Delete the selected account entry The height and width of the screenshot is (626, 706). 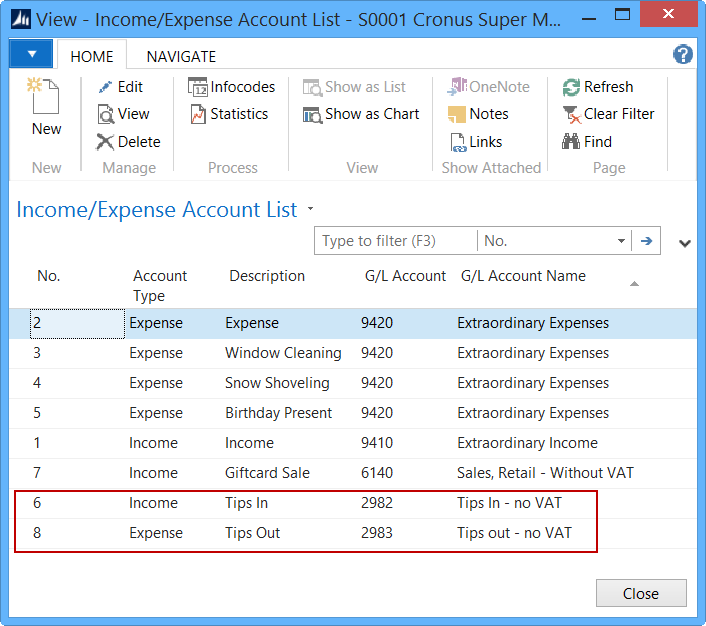pos(127,142)
